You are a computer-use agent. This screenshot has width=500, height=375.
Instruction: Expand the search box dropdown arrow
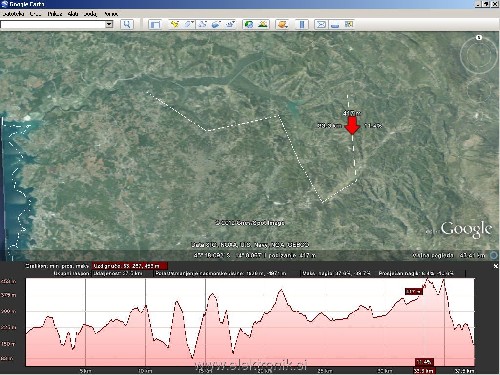click(109, 24)
